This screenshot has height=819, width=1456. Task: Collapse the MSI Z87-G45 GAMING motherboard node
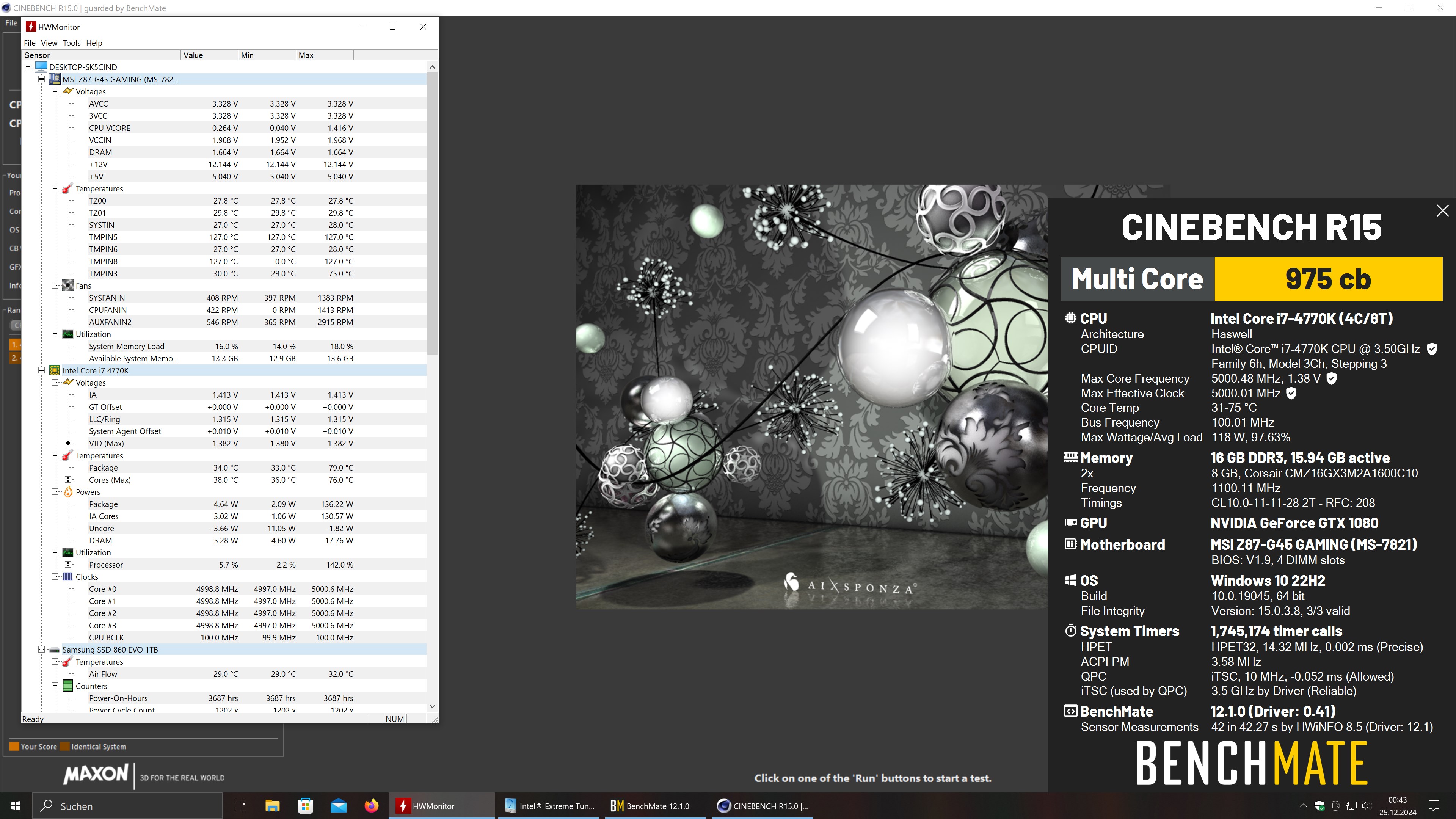41,79
